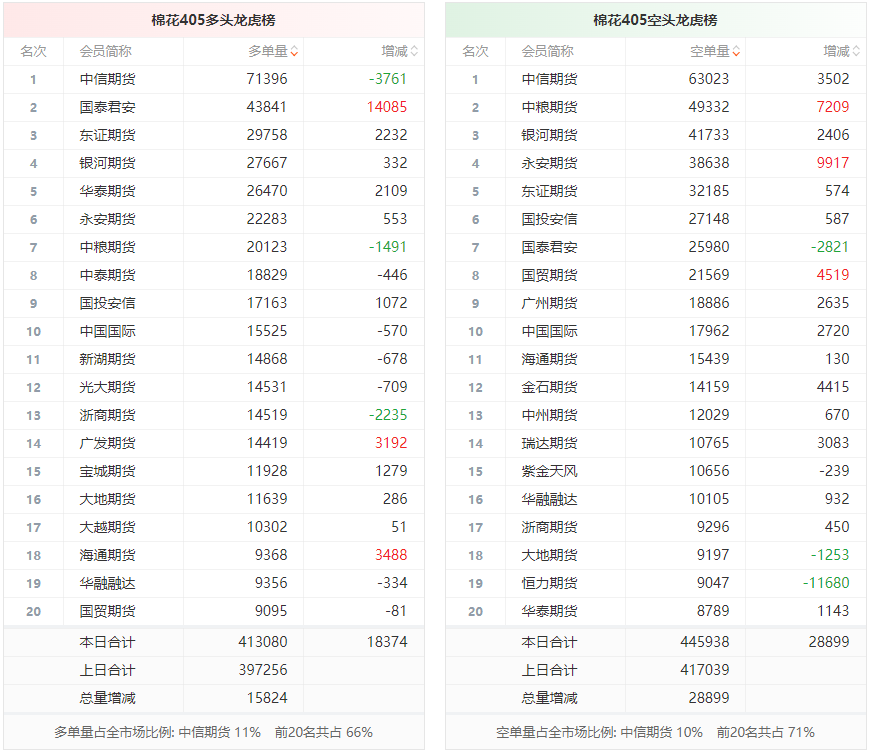Click red change value 9917
The height and width of the screenshot is (753, 870).
(x=833, y=163)
